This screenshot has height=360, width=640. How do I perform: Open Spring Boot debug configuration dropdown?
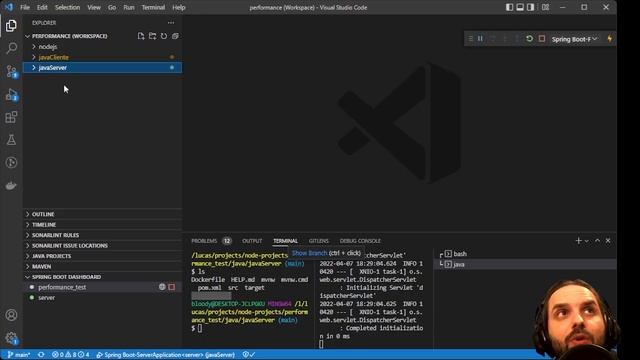[574, 39]
